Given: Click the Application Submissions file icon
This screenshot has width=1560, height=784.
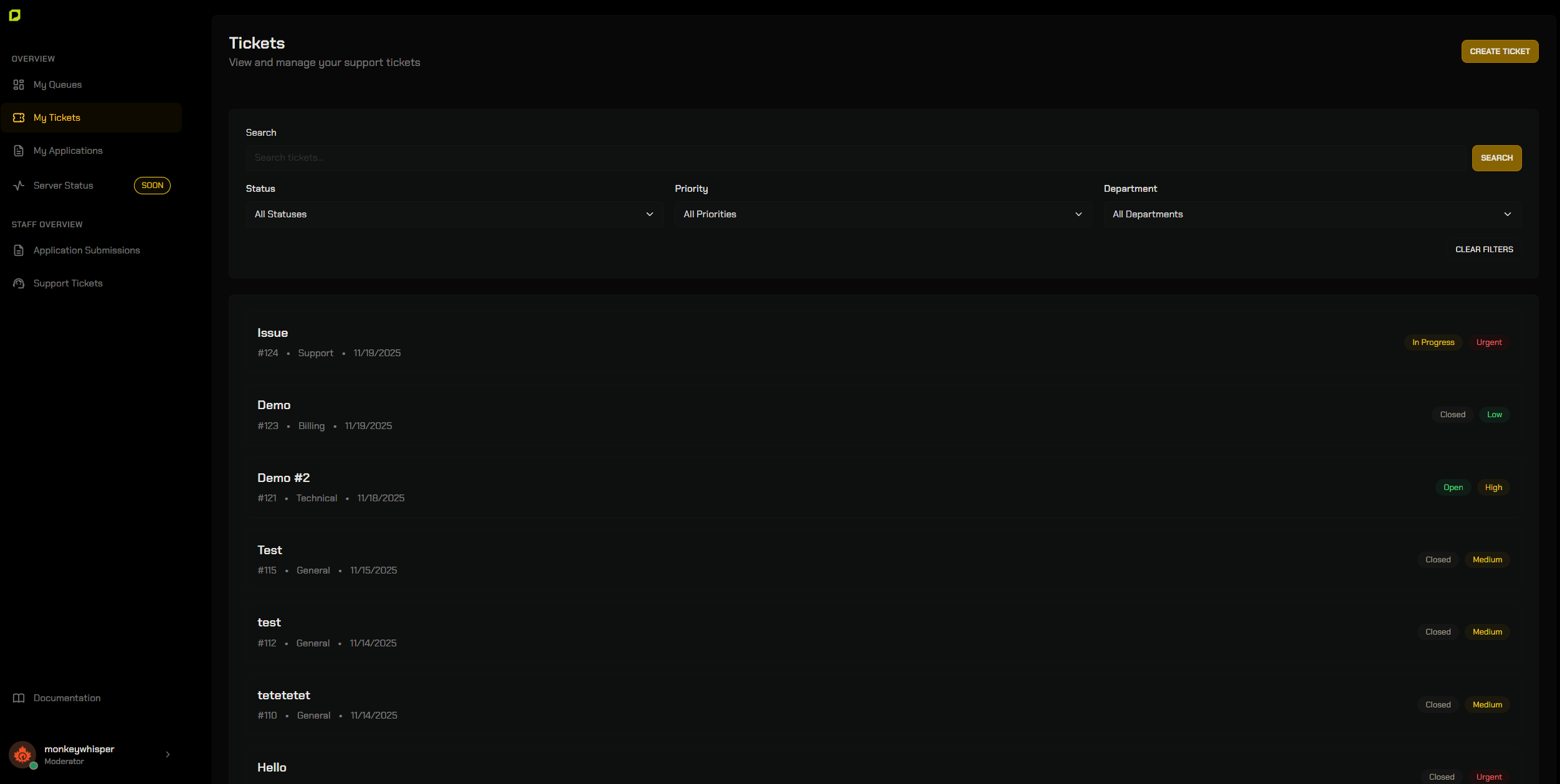Looking at the screenshot, I should pos(19,250).
